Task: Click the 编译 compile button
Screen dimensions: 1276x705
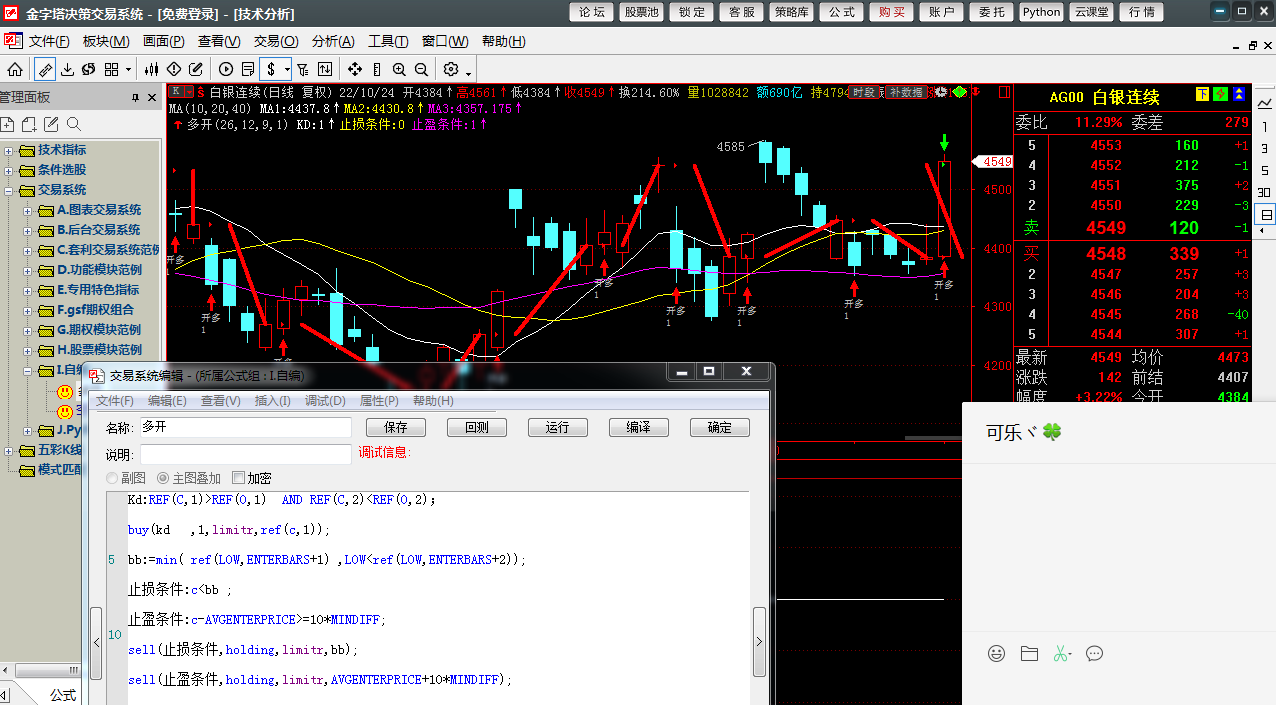Action: pyautogui.click(x=639, y=427)
